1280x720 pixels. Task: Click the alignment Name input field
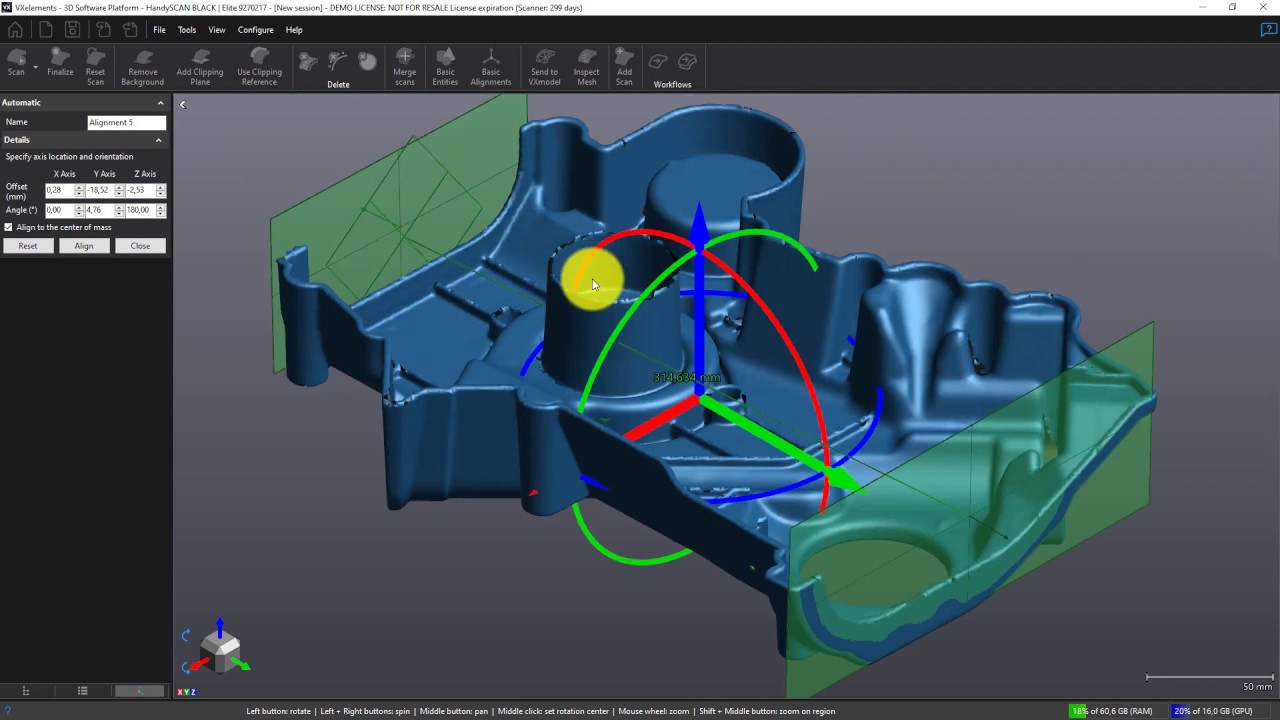[126, 122]
